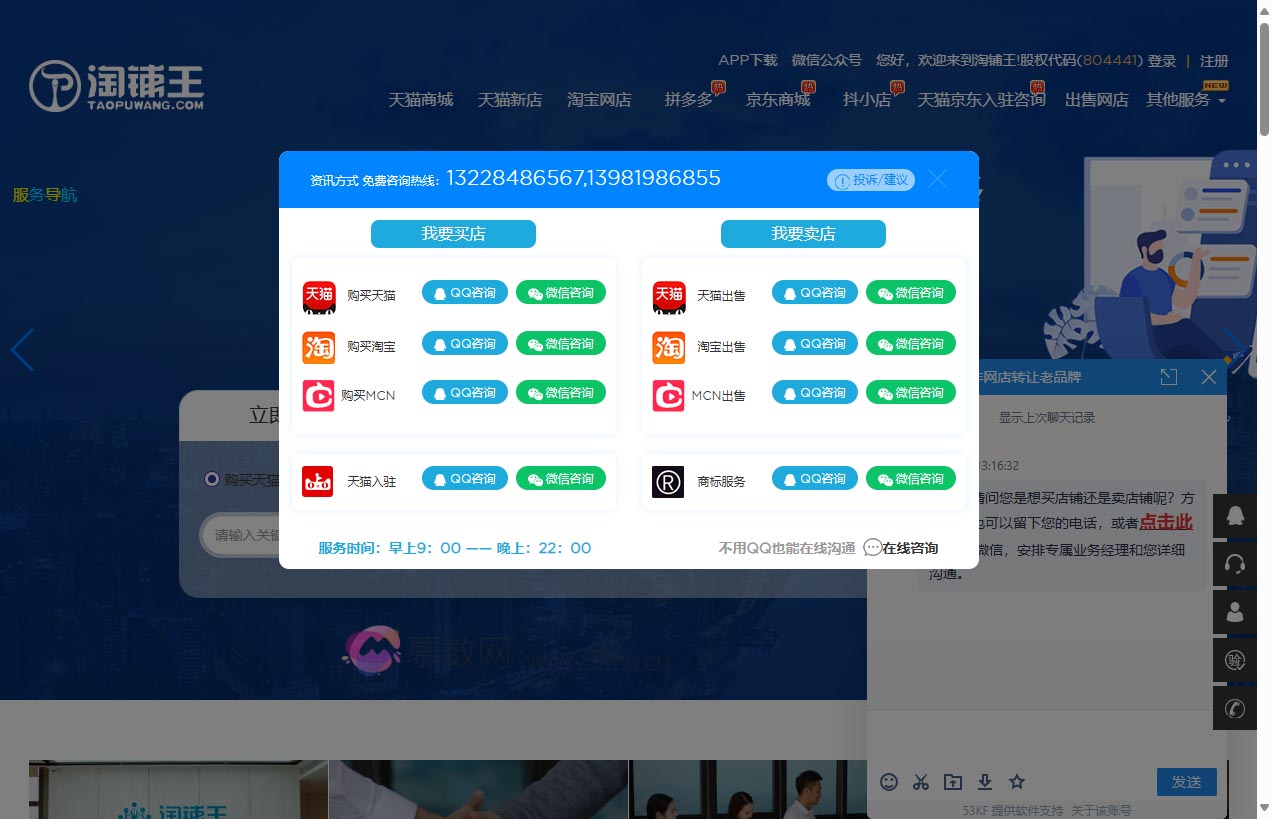Open the 天猫商城 navigation item
Screen dimensions: 1272x819
420,100
